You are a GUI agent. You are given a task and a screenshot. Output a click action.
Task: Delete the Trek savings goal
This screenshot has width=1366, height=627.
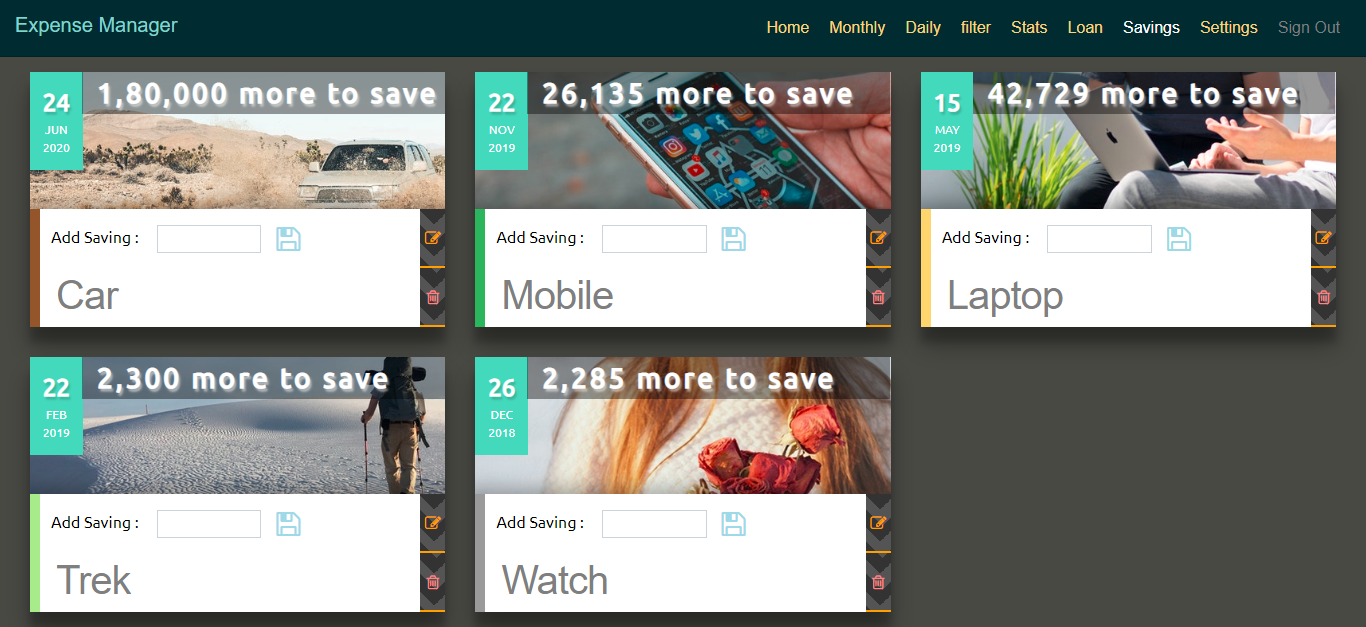point(433,582)
